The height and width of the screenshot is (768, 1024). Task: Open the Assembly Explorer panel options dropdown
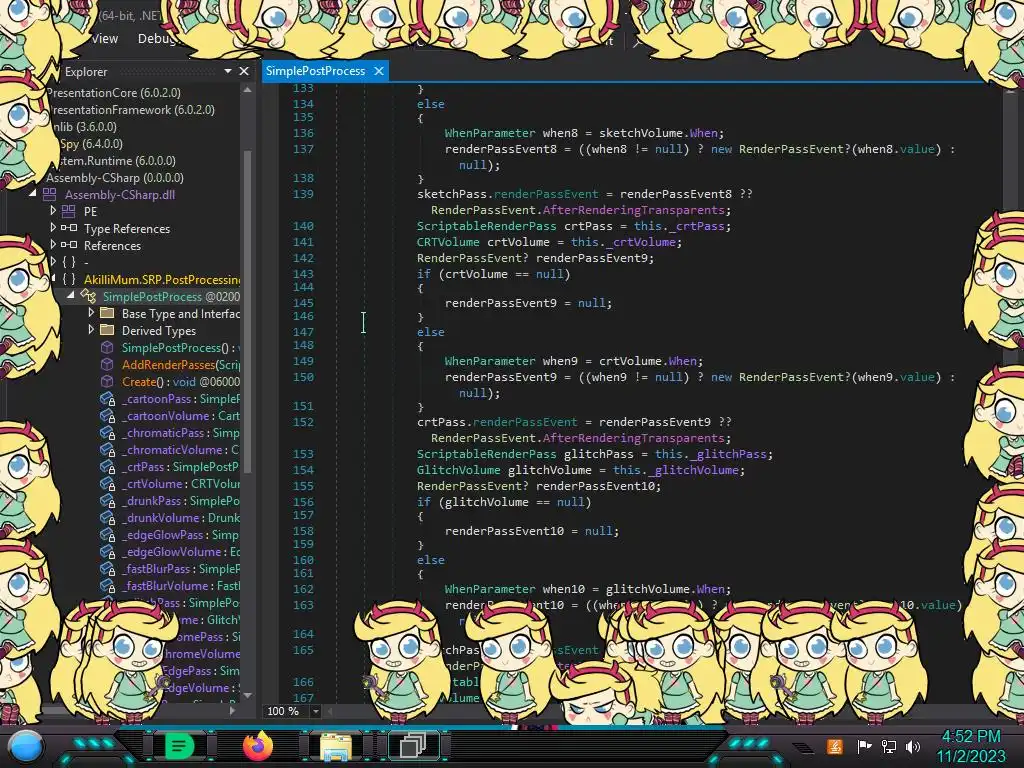click(228, 71)
